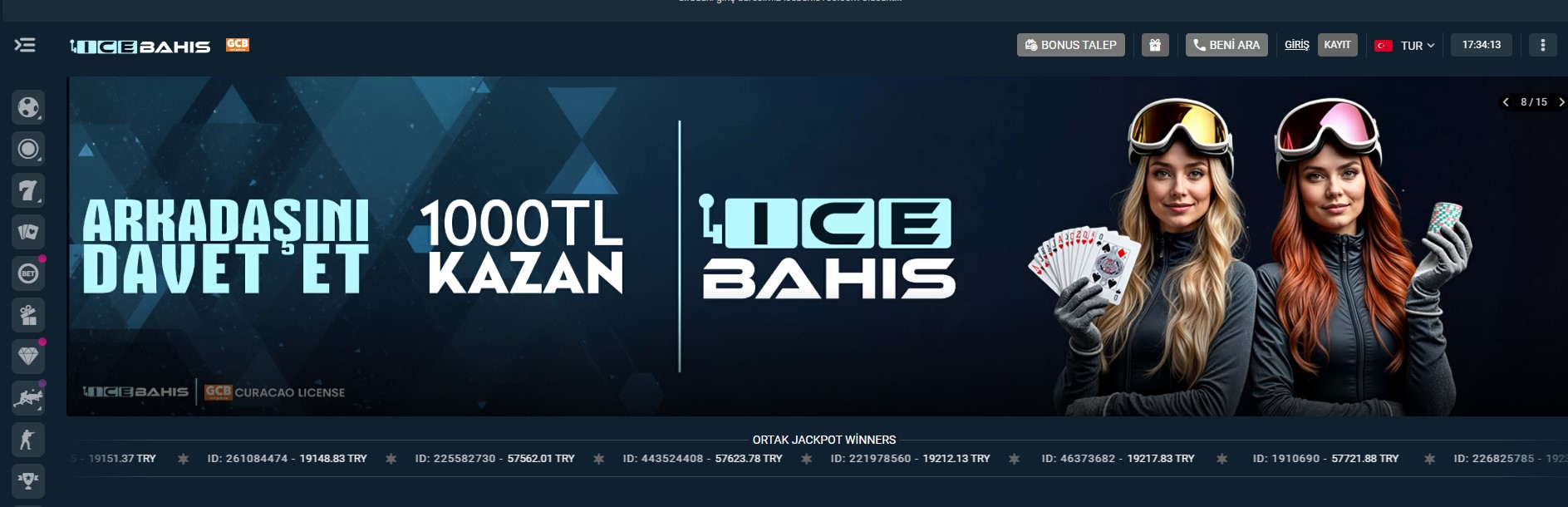Screen dimensions: 1568x507
Task: Open the horse racing sidebar icon
Action: pos(28,398)
